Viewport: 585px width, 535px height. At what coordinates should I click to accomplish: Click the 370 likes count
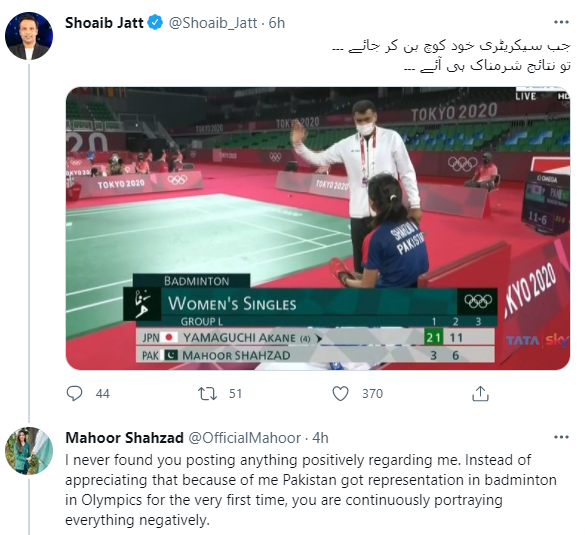click(372, 394)
